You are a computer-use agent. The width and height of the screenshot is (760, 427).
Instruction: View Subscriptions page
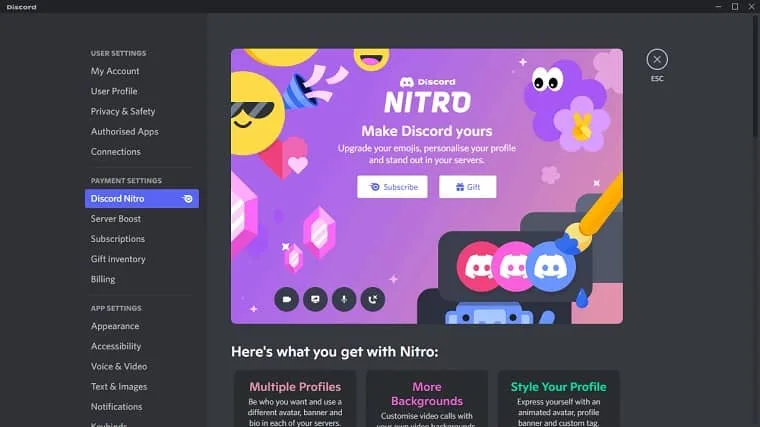pyautogui.click(x=117, y=239)
